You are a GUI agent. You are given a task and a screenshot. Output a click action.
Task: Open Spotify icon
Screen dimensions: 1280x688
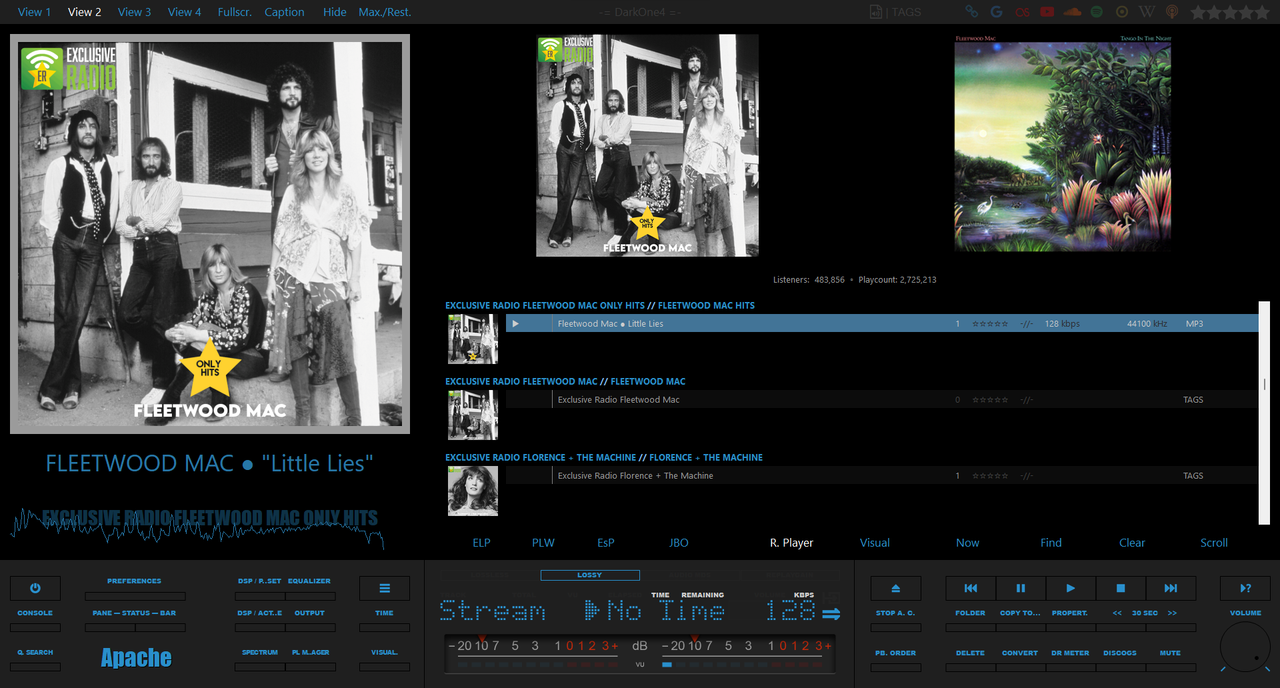tap(1097, 12)
